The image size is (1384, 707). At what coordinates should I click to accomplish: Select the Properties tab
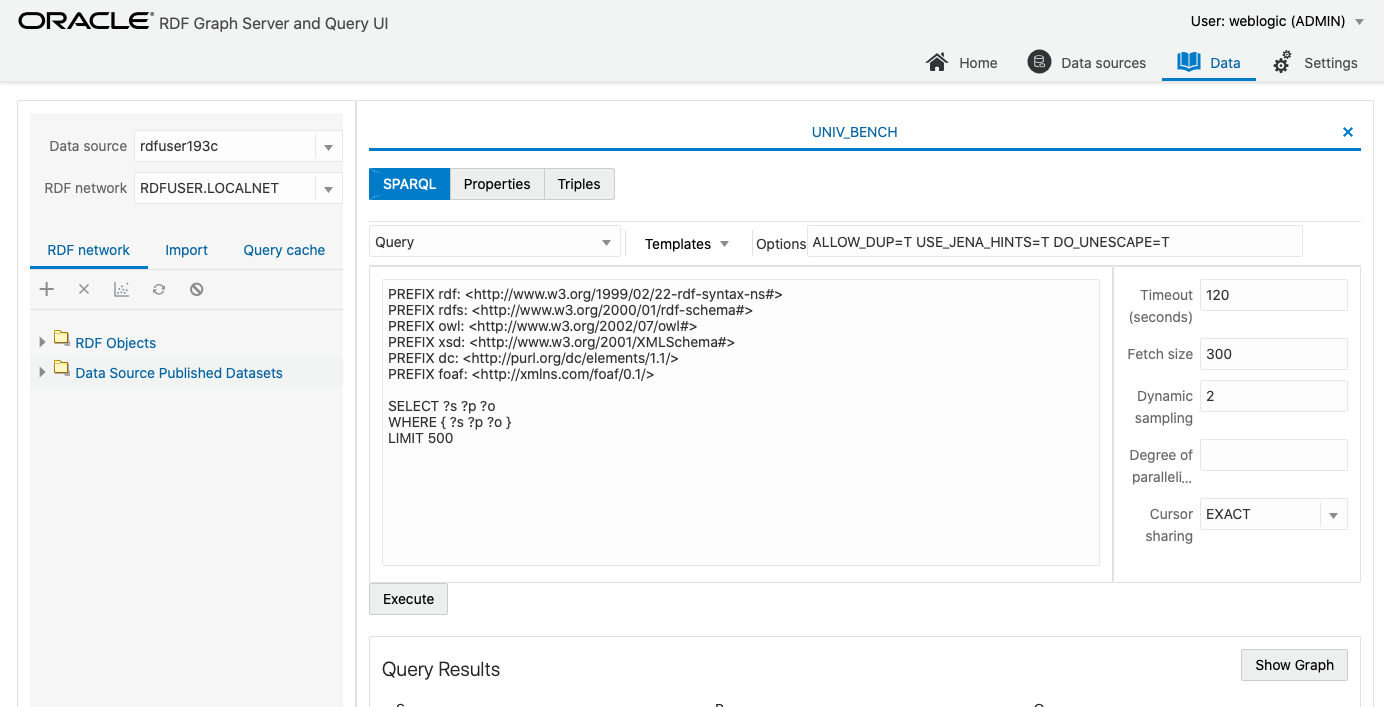[497, 184]
